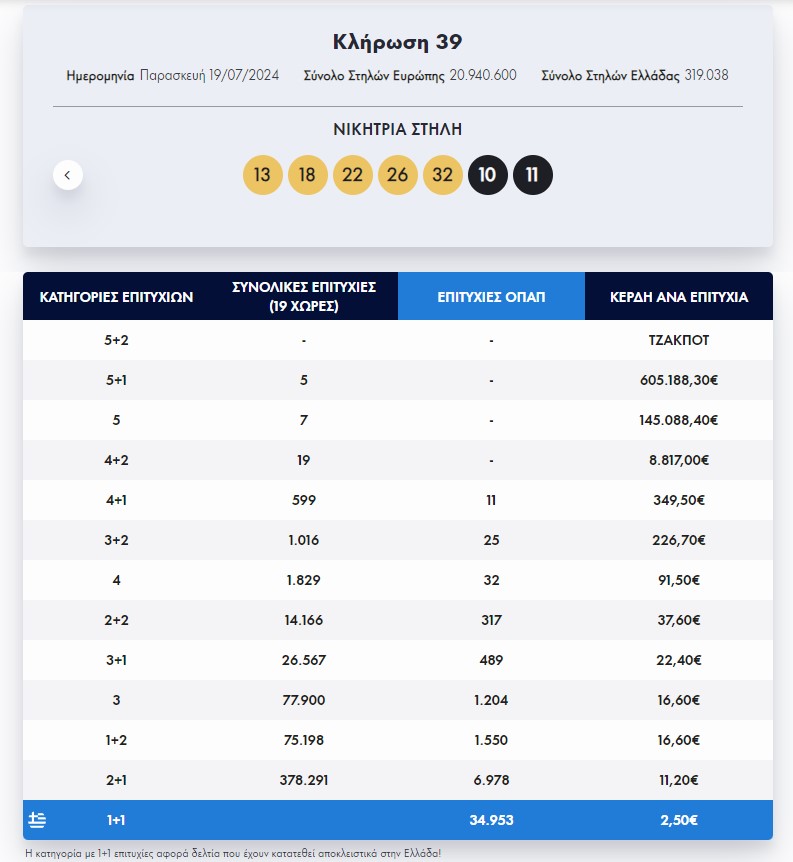Select the ΤΖΑΚΠΟΤ amount cell

pyautogui.click(x=679, y=340)
